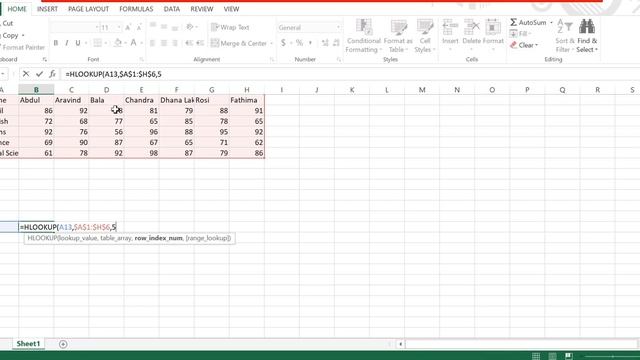Middle align cell contents

pyautogui.click(x=164, y=27)
